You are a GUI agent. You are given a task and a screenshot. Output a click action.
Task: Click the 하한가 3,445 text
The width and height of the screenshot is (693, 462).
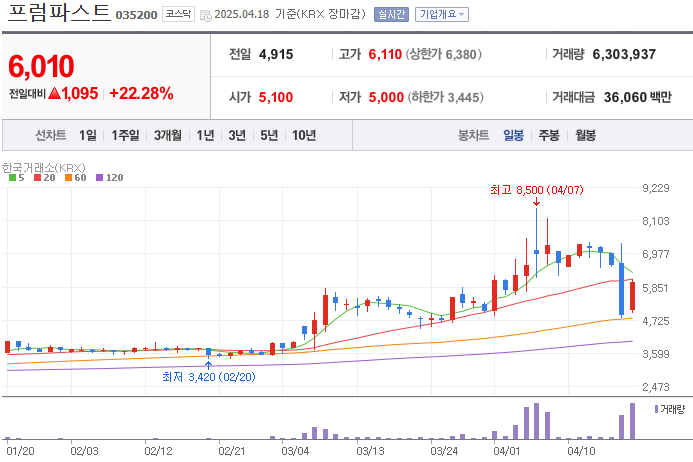click(x=446, y=97)
